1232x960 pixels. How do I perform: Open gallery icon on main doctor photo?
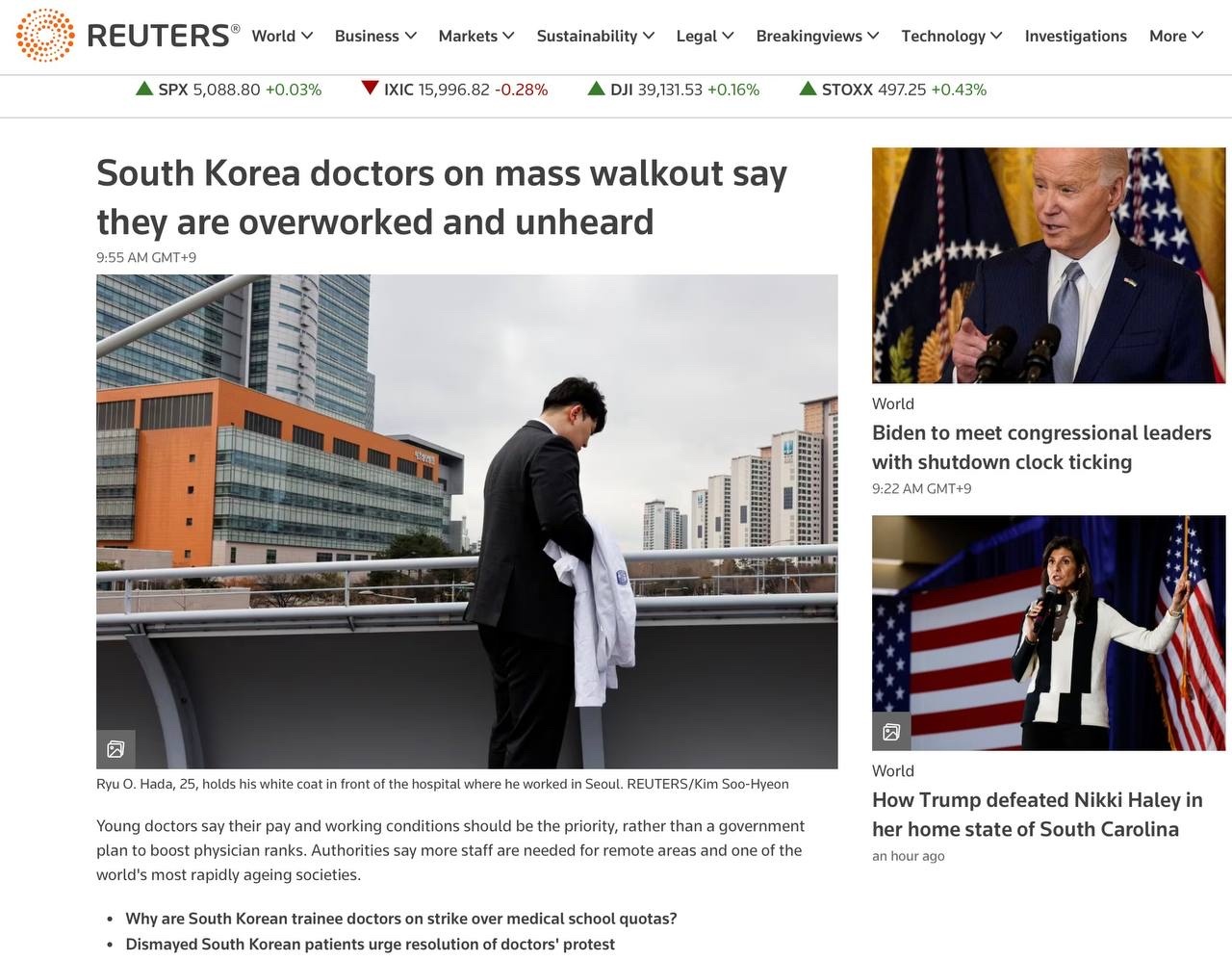[x=115, y=749]
